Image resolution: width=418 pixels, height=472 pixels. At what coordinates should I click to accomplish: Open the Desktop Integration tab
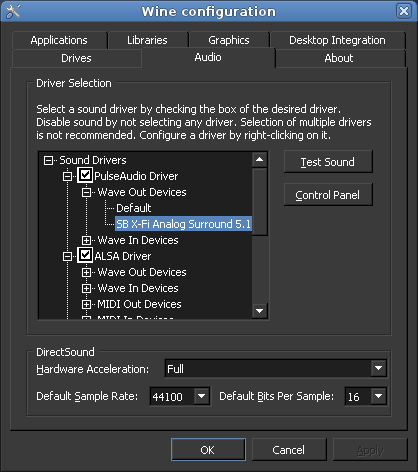(x=337, y=40)
